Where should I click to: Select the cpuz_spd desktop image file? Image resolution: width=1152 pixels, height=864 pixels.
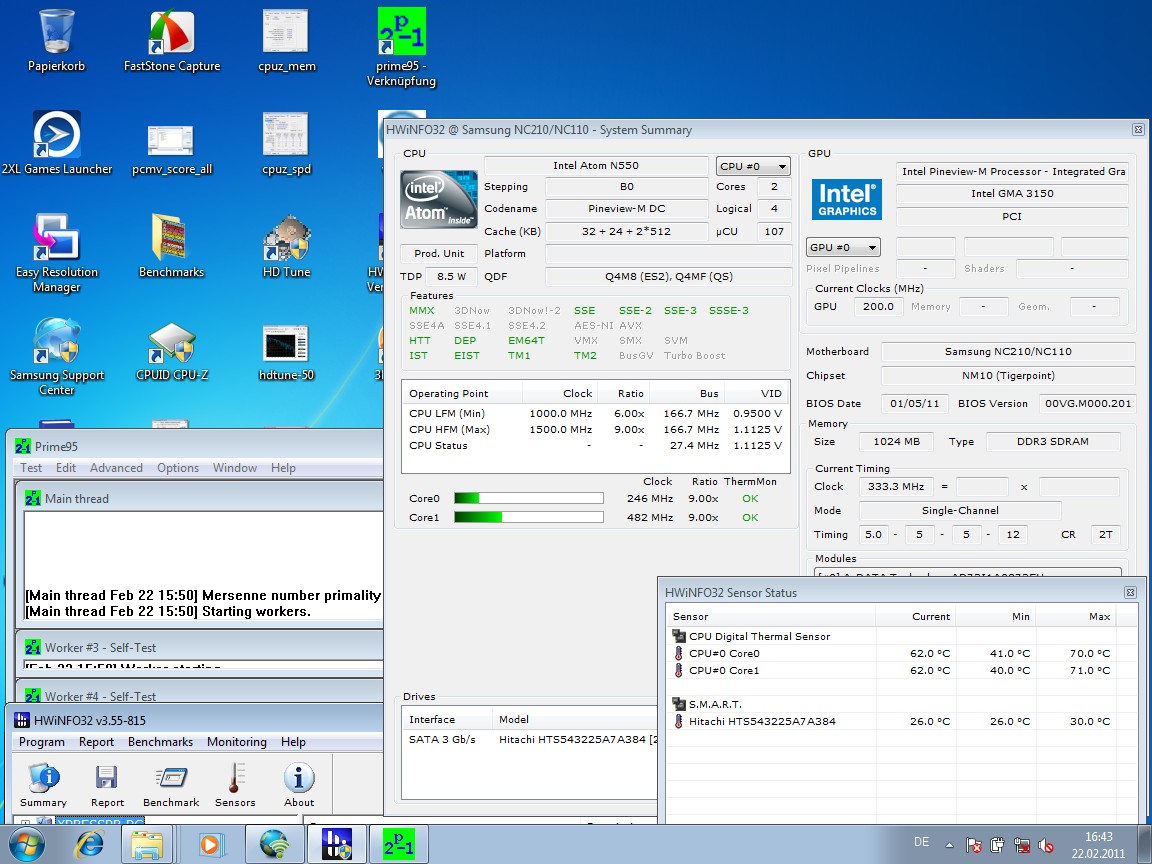click(287, 143)
